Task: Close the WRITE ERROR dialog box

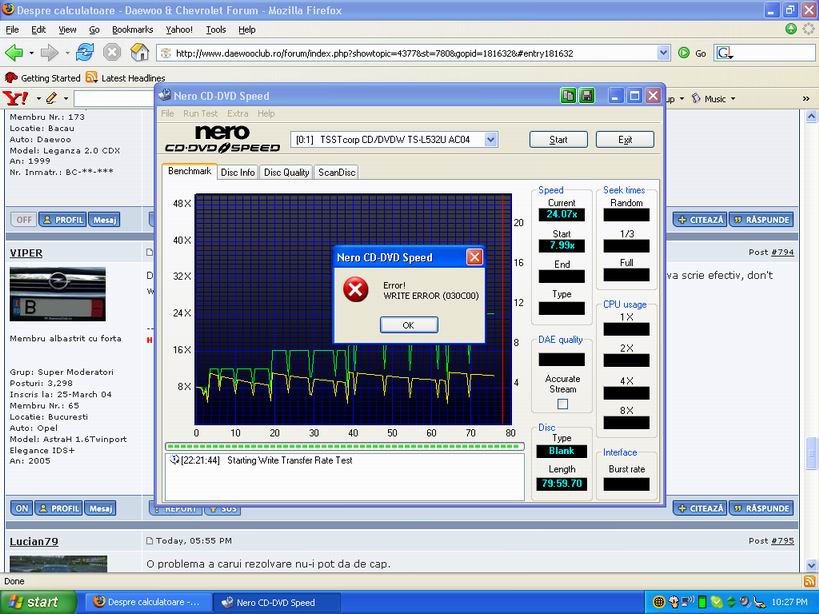Action: click(x=474, y=257)
